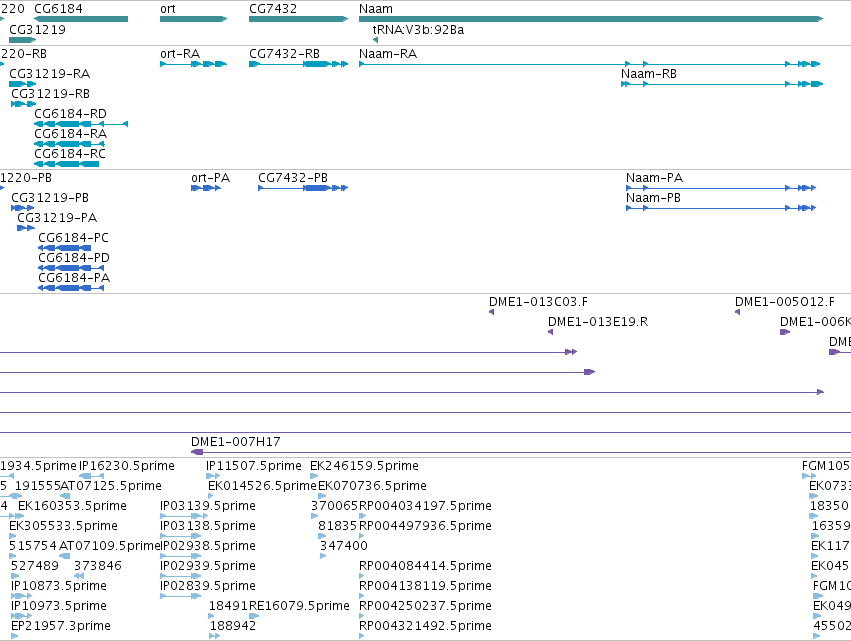Select the EK070736.5prime EST label
The height and width of the screenshot is (641, 851).
[x=372, y=486]
